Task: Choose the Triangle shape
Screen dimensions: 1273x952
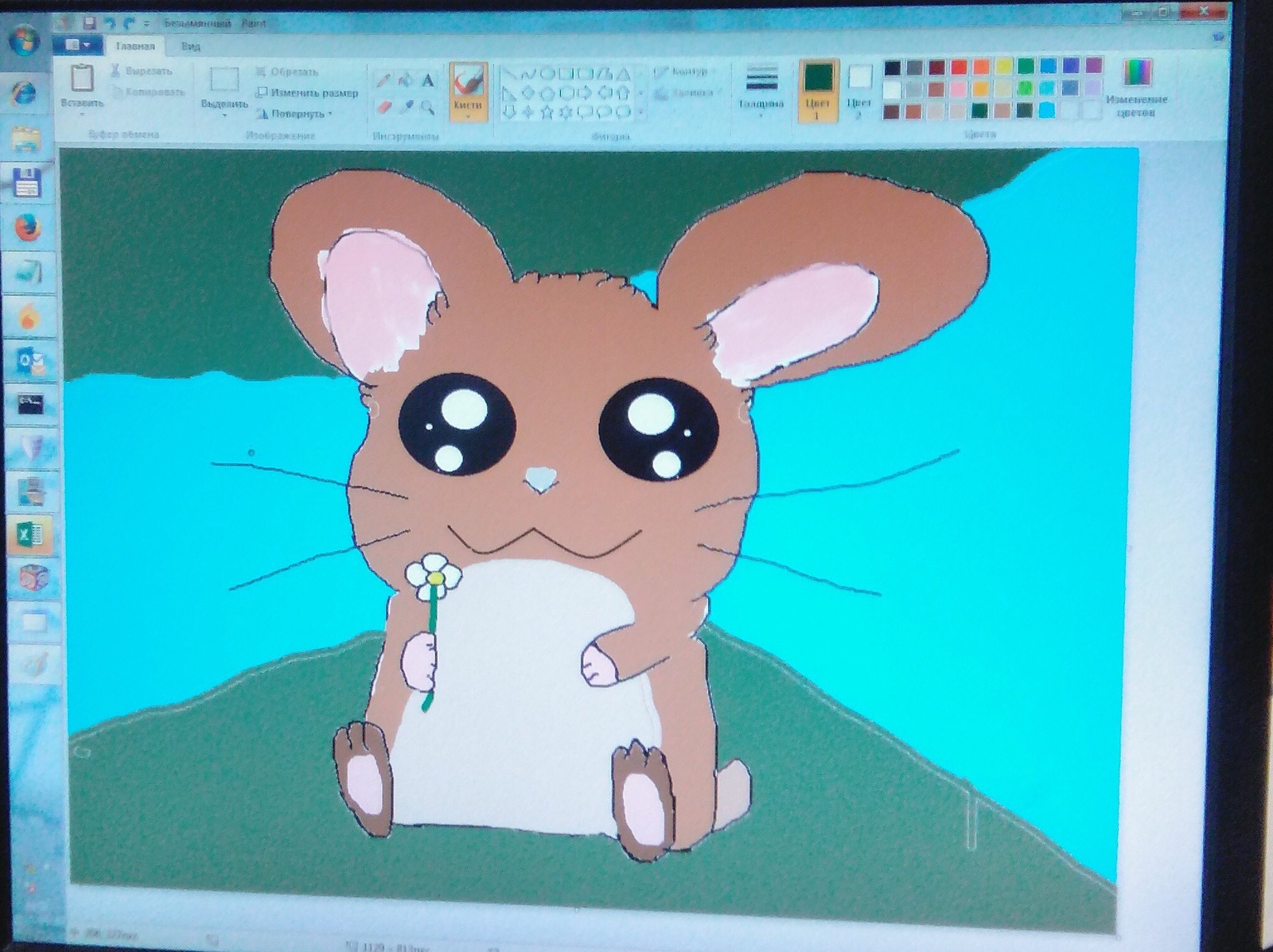Action: click(623, 74)
